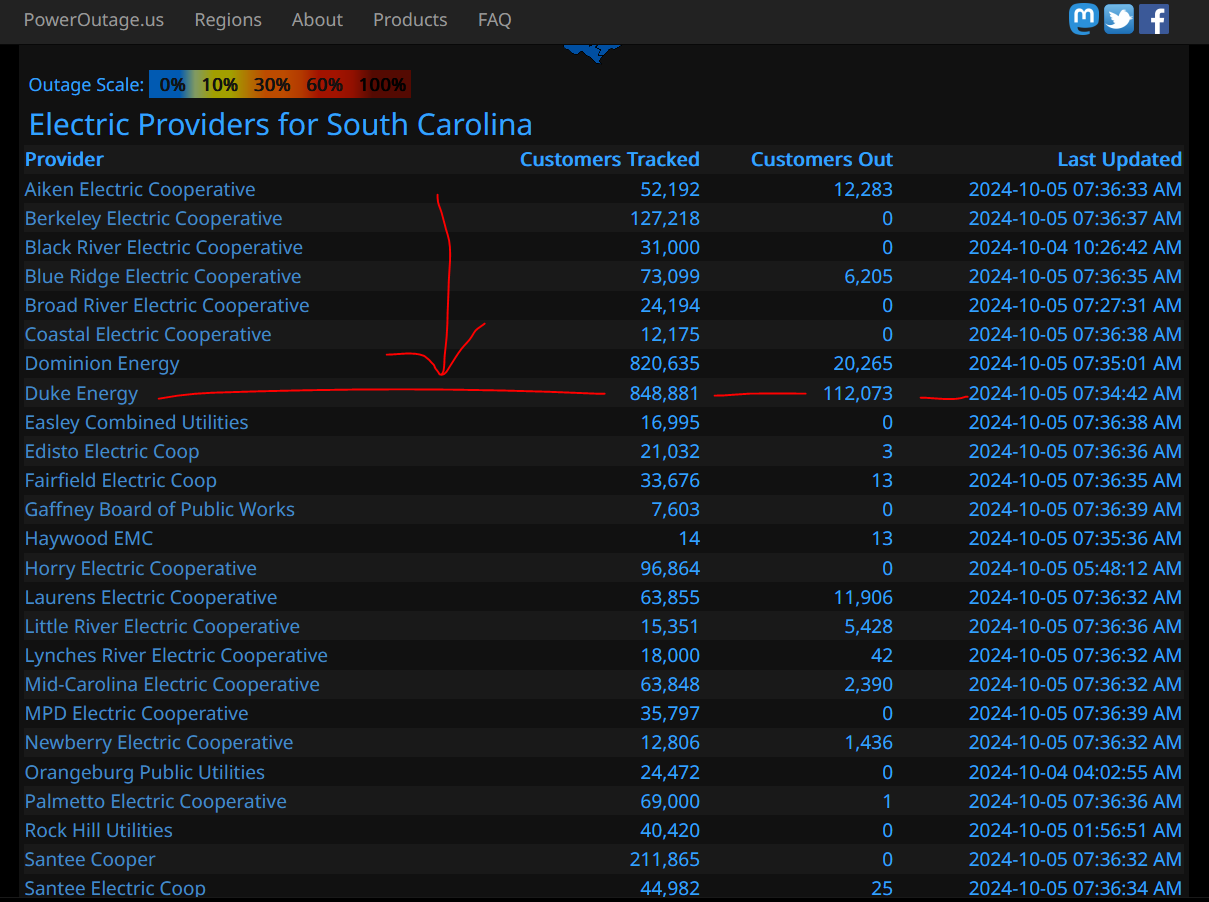The image size is (1209, 902).
Task: Open the Facebook social icon
Action: point(1154,19)
